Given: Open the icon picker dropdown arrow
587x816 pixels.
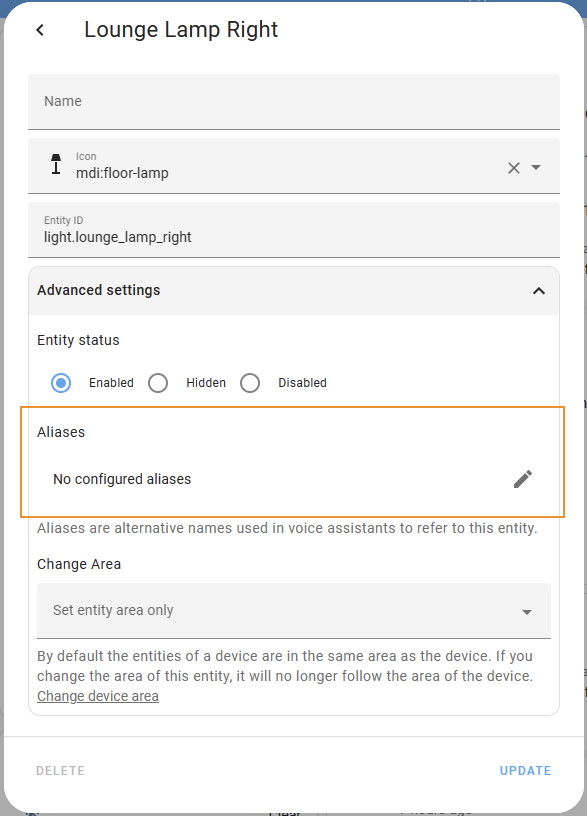Looking at the screenshot, I should click(x=539, y=167).
